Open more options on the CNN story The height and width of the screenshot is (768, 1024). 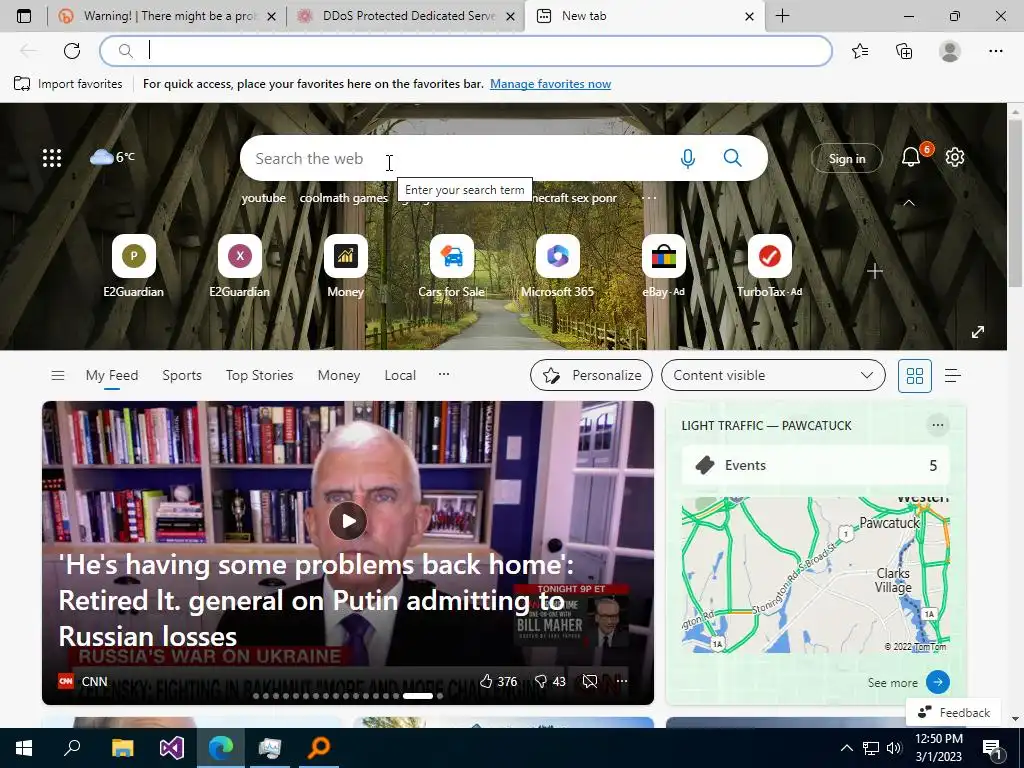622,681
